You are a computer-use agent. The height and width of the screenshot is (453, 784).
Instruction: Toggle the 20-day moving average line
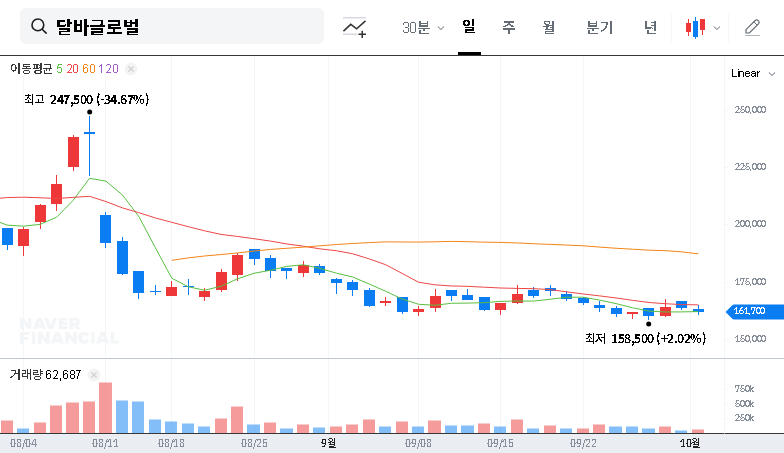(73, 69)
